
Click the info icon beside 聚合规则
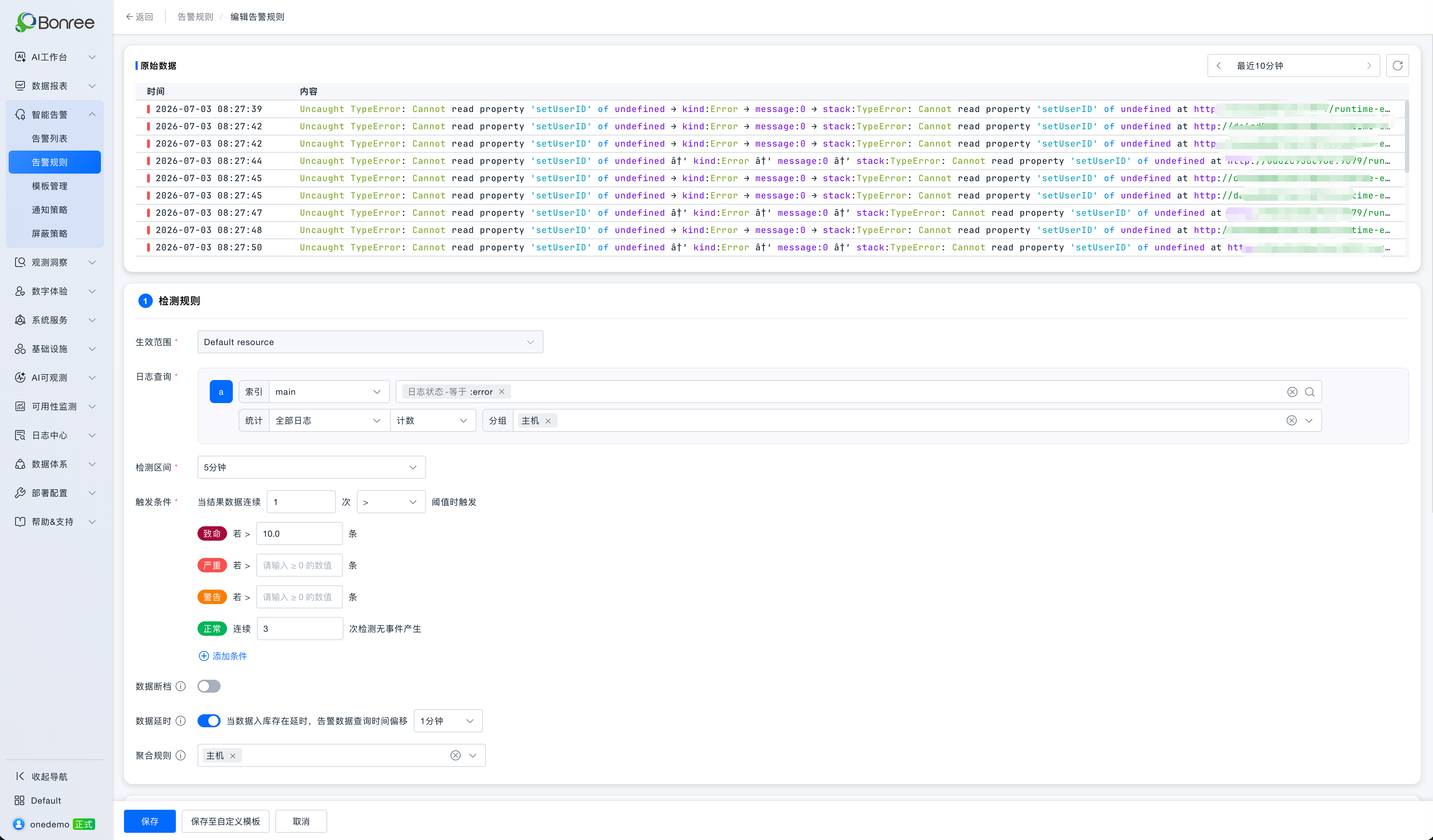pos(181,755)
